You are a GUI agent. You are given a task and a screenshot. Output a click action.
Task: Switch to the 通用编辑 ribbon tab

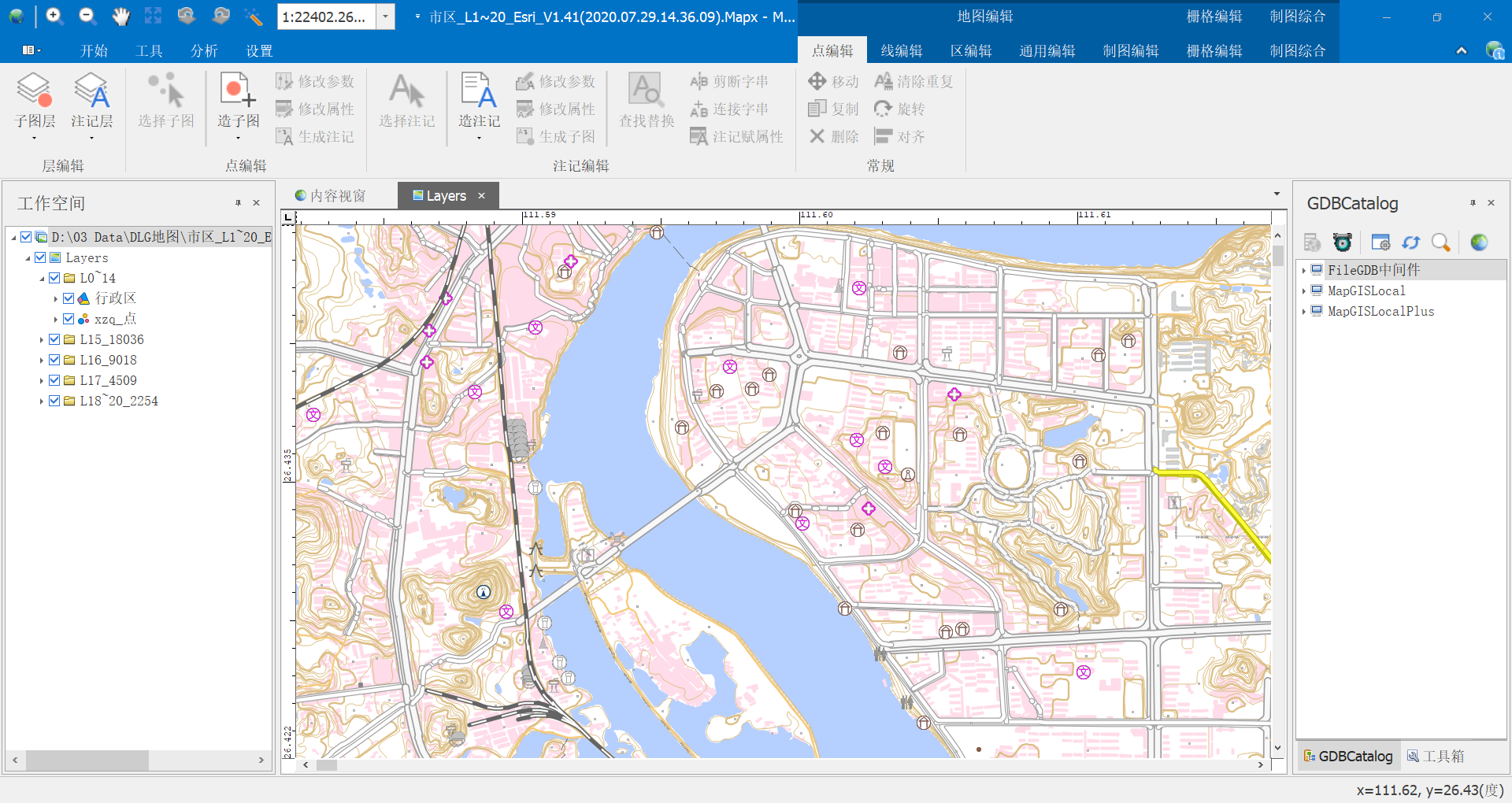(x=1047, y=50)
